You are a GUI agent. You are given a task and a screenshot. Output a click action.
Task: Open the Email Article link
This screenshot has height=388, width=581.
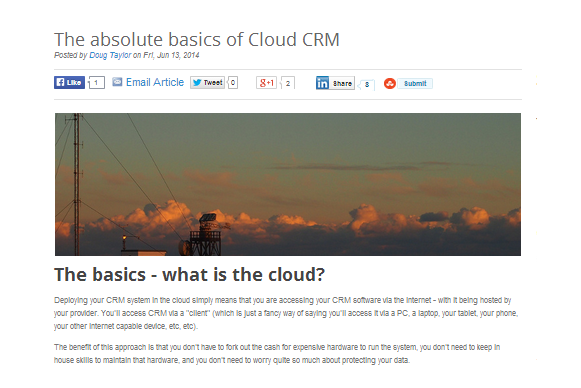pyautogui.click(x=155, y=82)
